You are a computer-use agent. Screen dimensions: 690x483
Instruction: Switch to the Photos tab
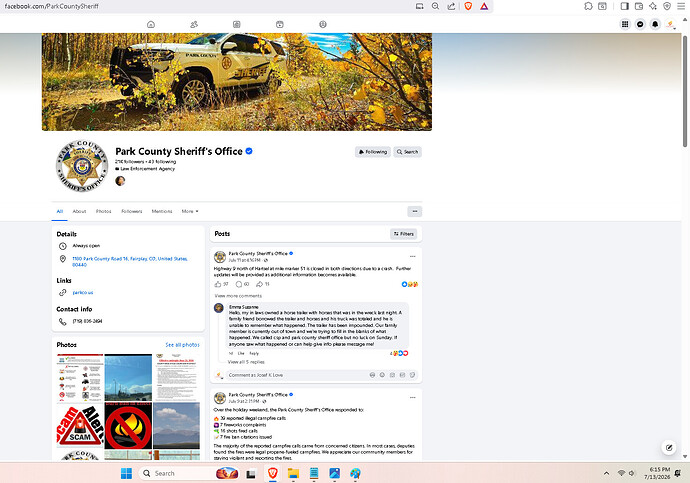tap(103, 211)
